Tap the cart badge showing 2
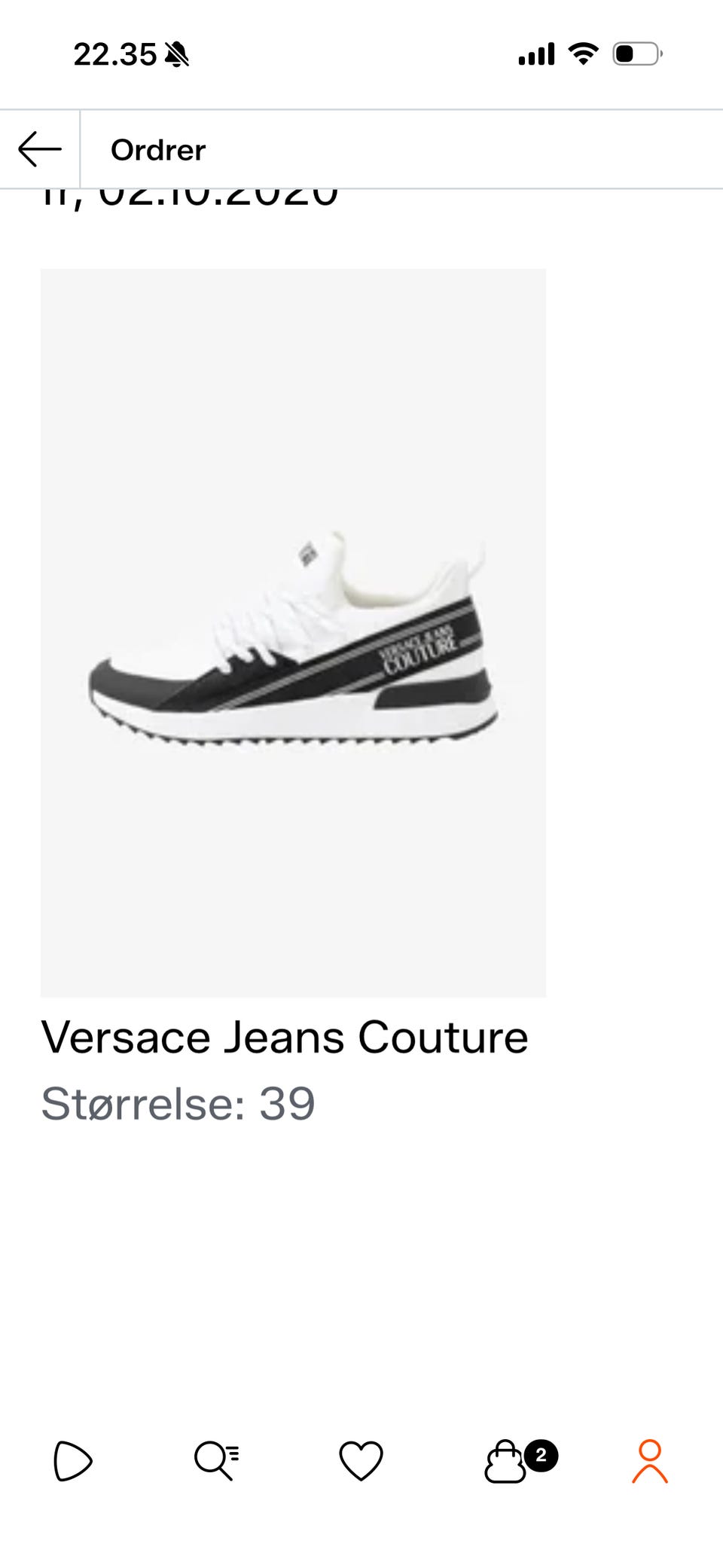The width and height of the screenshot is (723, 1568). click(x=541, y=1455)
